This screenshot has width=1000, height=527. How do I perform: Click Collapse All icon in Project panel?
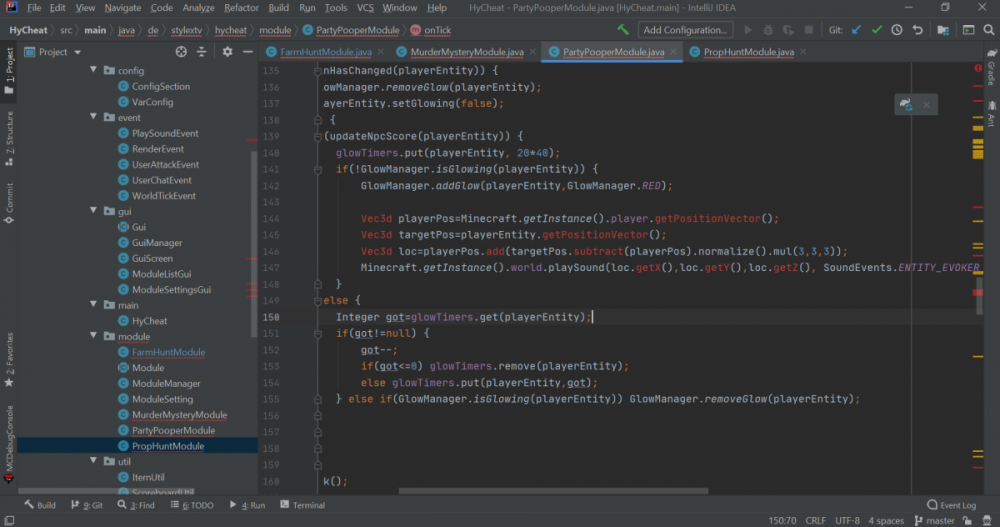[x=202, y=52]
